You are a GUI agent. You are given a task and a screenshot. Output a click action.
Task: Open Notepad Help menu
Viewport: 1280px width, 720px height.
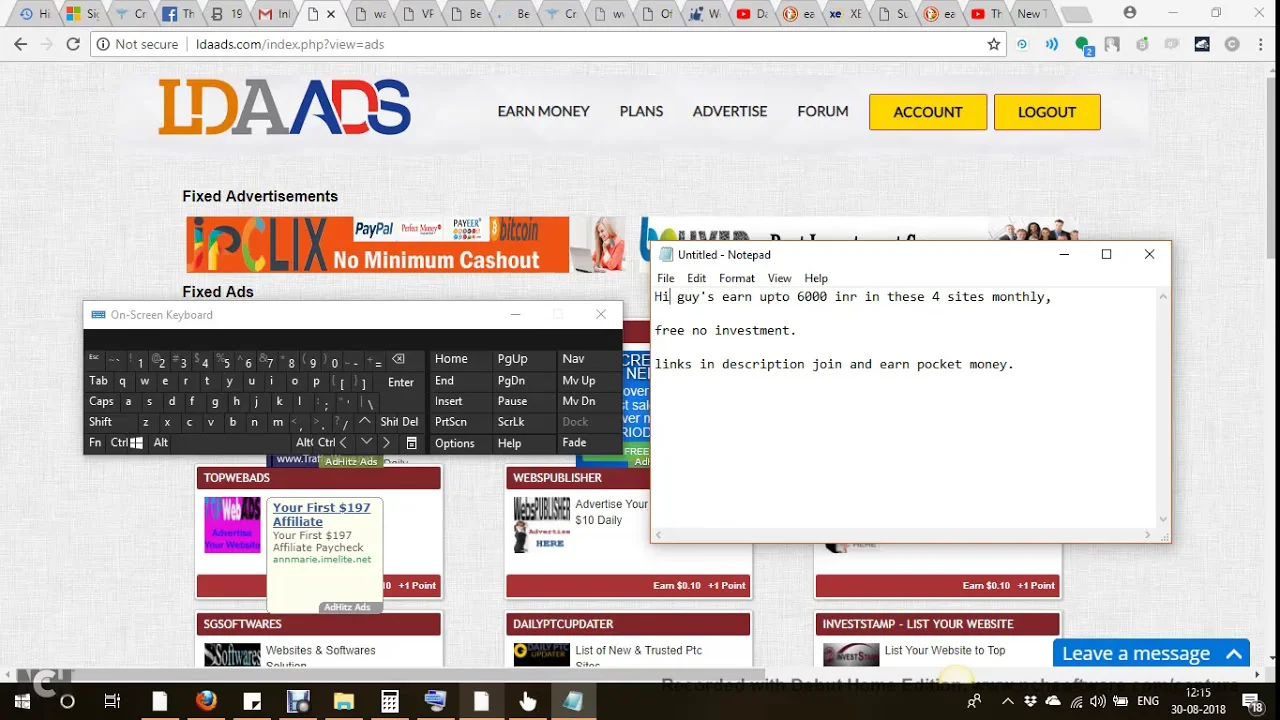point(816,278)
